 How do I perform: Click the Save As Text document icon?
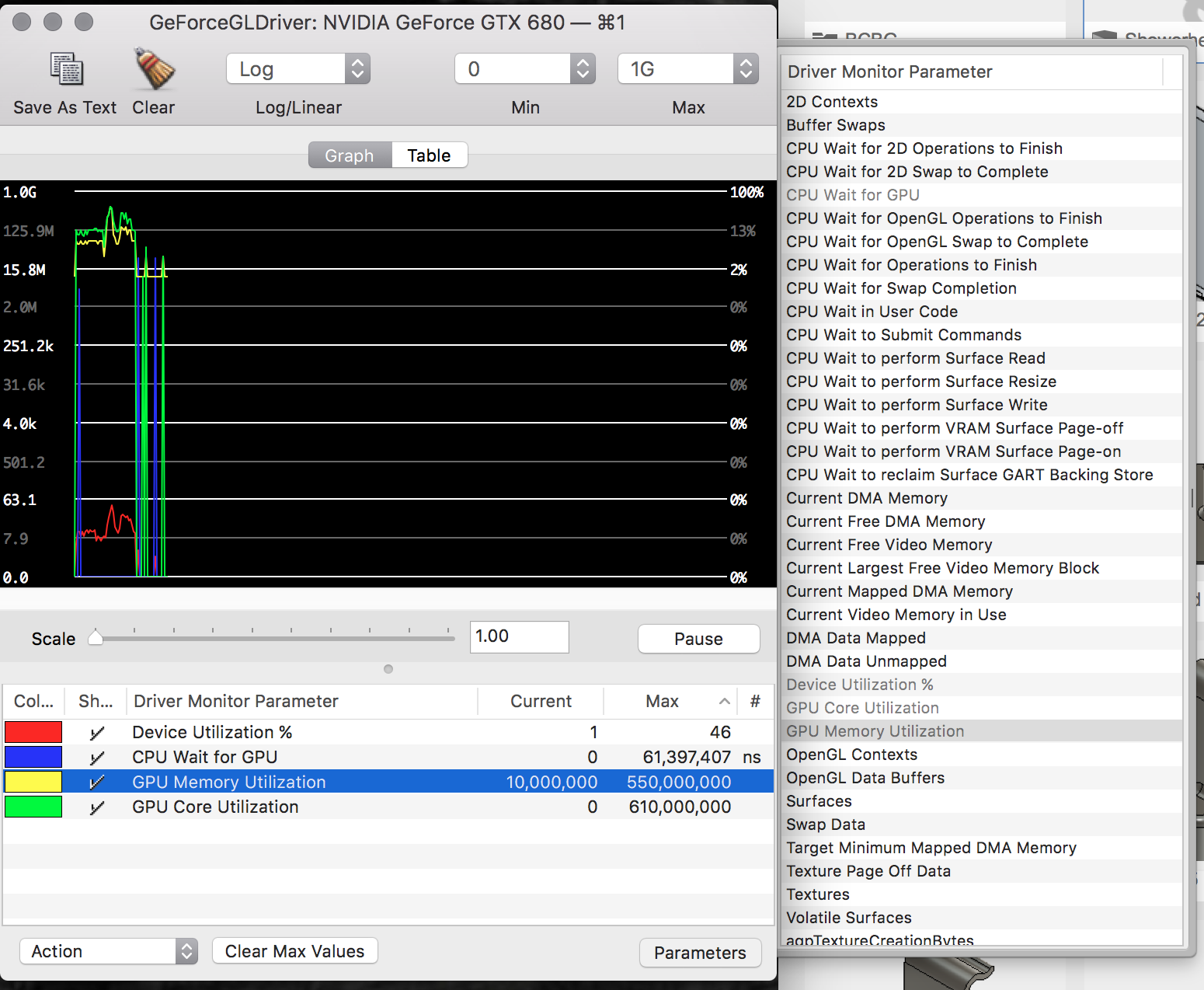[66, 69]
